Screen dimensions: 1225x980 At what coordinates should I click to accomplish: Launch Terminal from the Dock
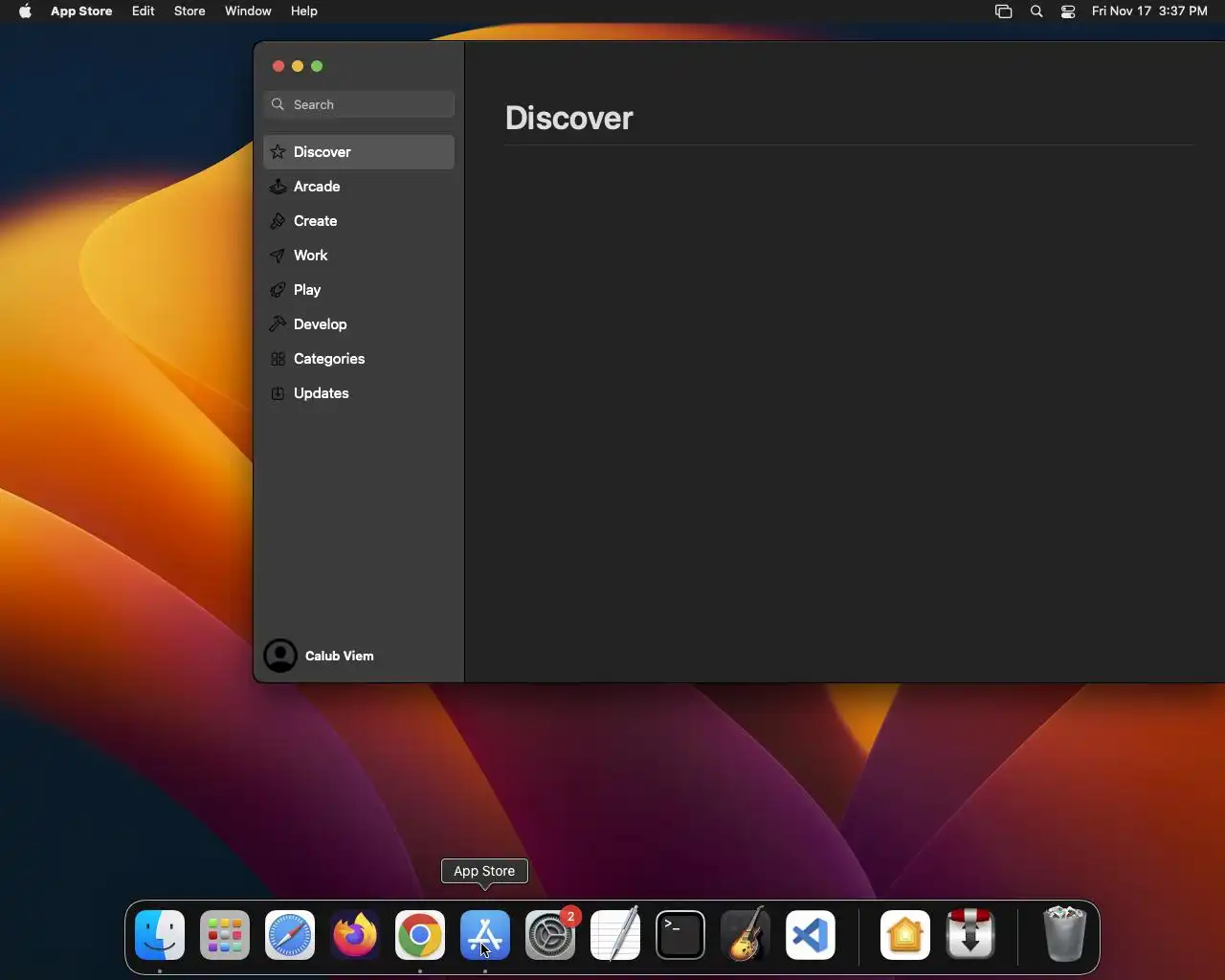tap(680, 935)
